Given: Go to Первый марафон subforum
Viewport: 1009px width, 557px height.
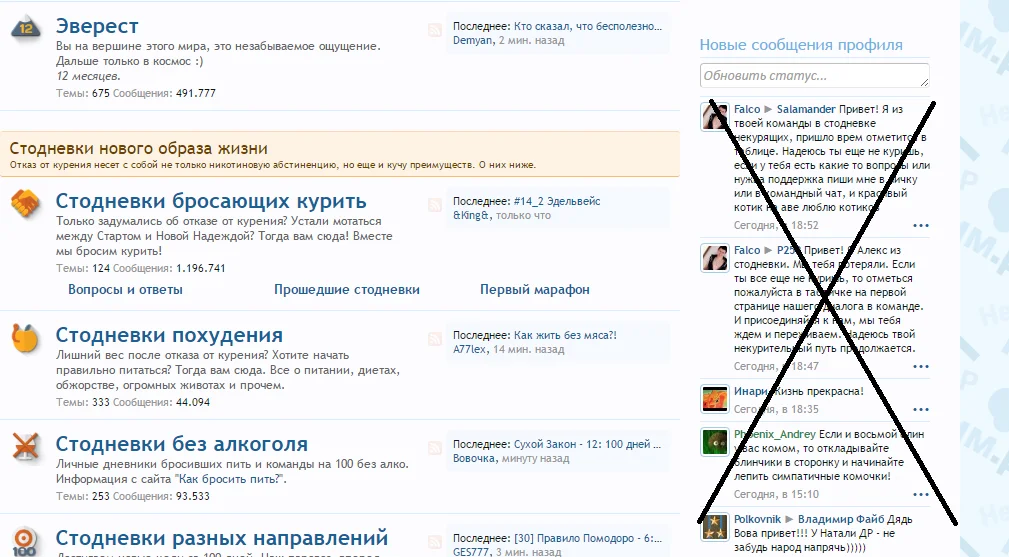Looking at the screenshot, I should point(535,289).
